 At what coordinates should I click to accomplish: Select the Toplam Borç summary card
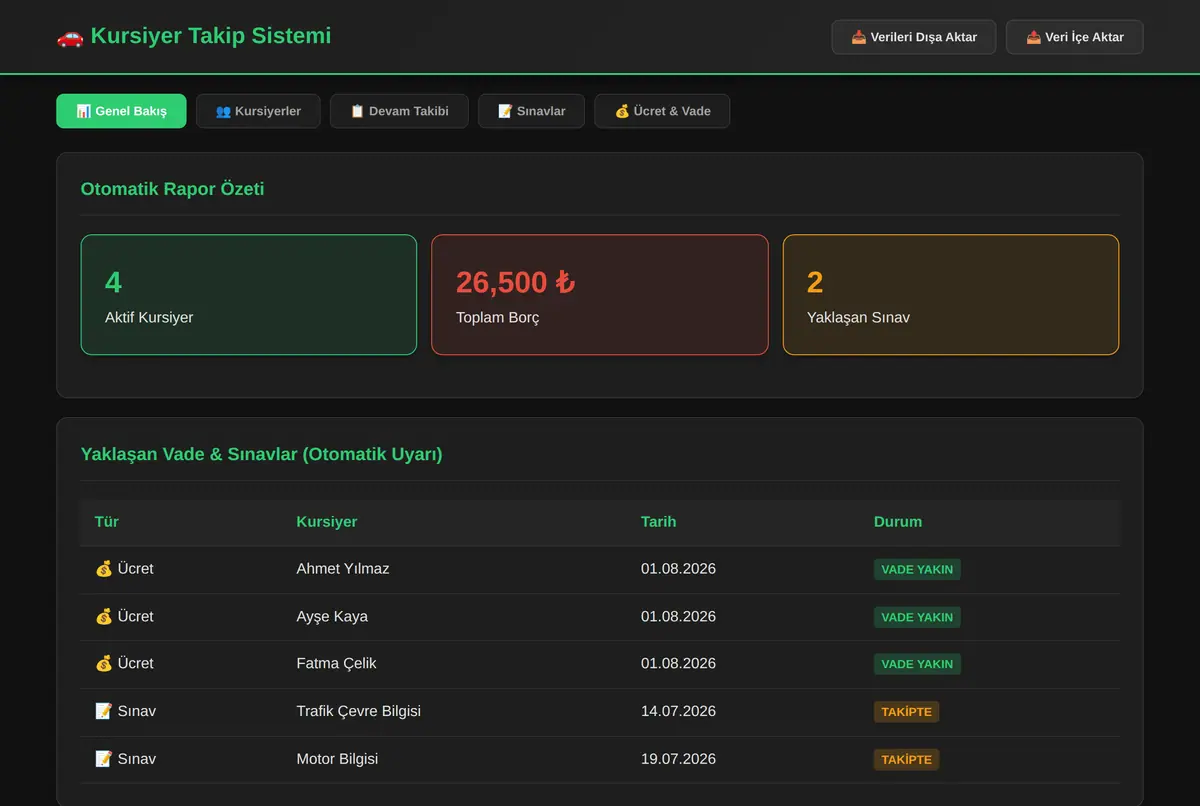[600, 295]
